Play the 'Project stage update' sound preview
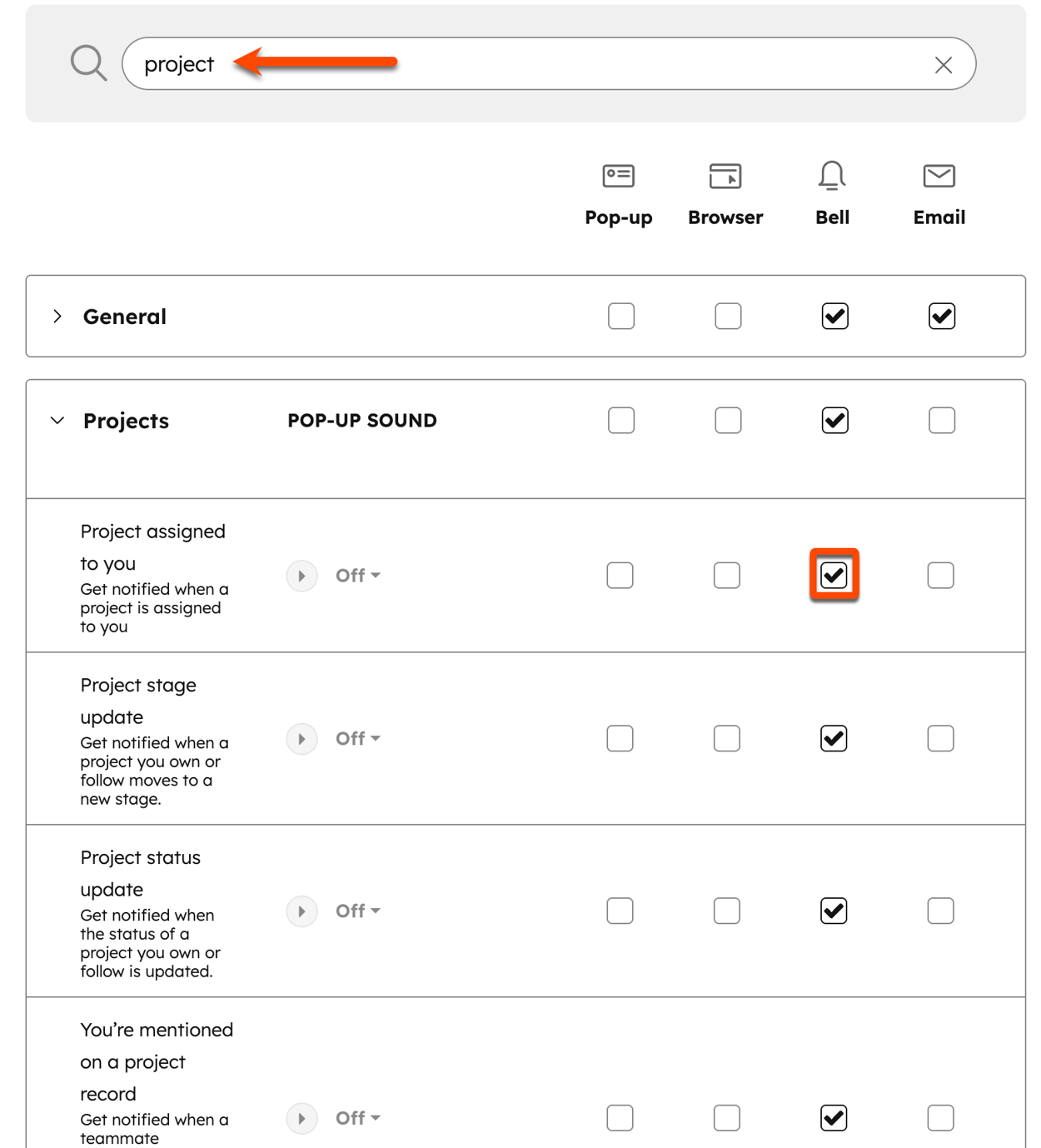Screen dimensions: 1041x1148 point(301,739)
